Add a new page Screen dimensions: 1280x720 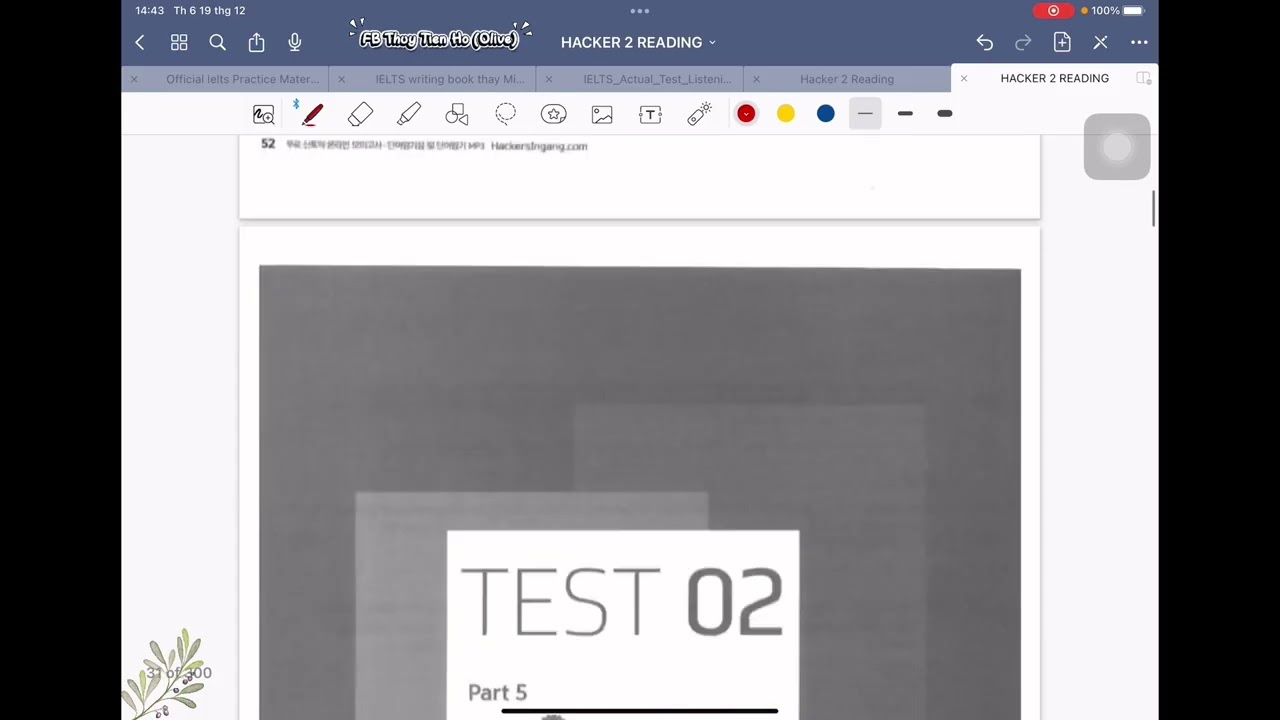tap(1062, 42)
